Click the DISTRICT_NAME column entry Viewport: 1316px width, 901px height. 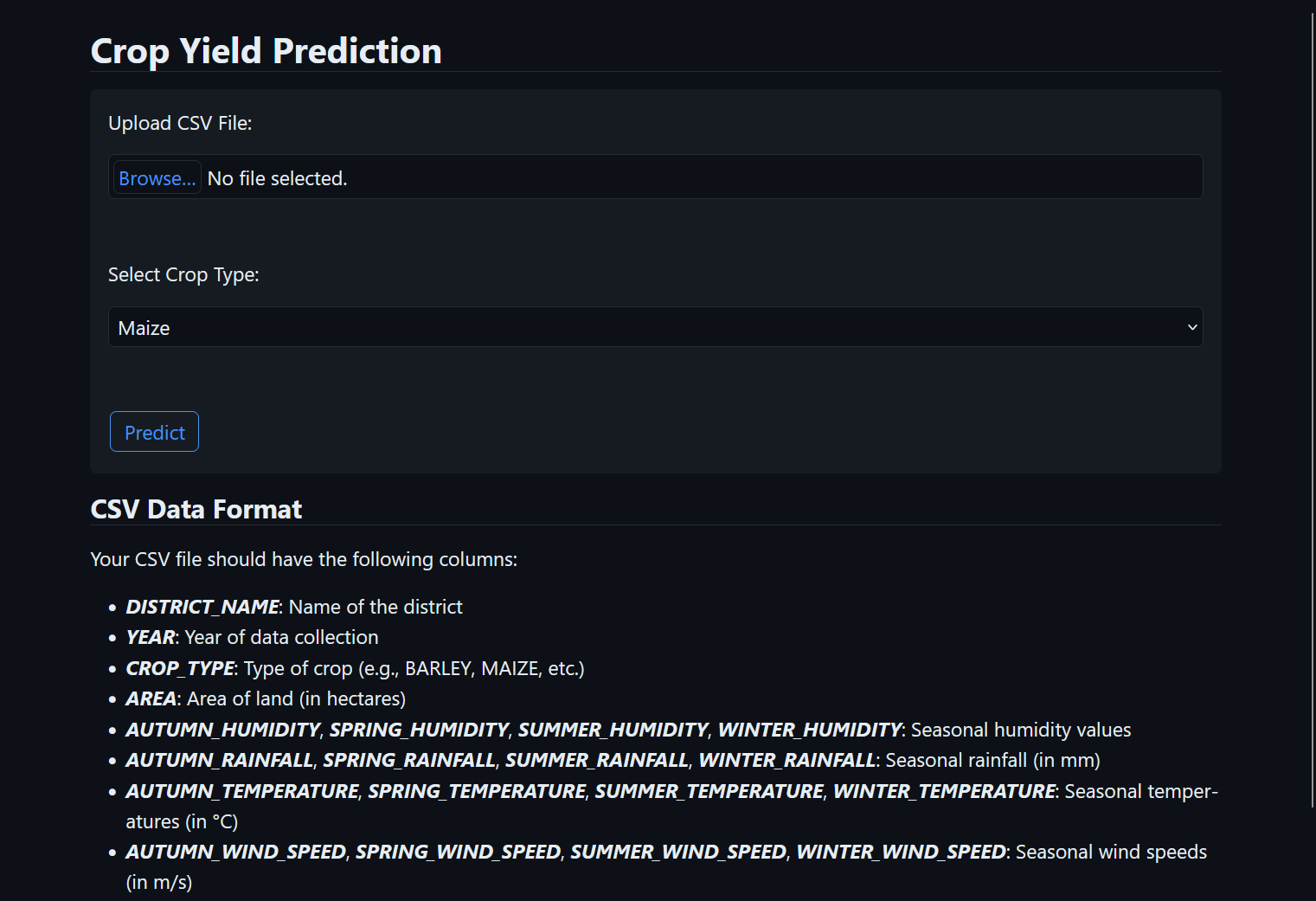coord(202,607)
